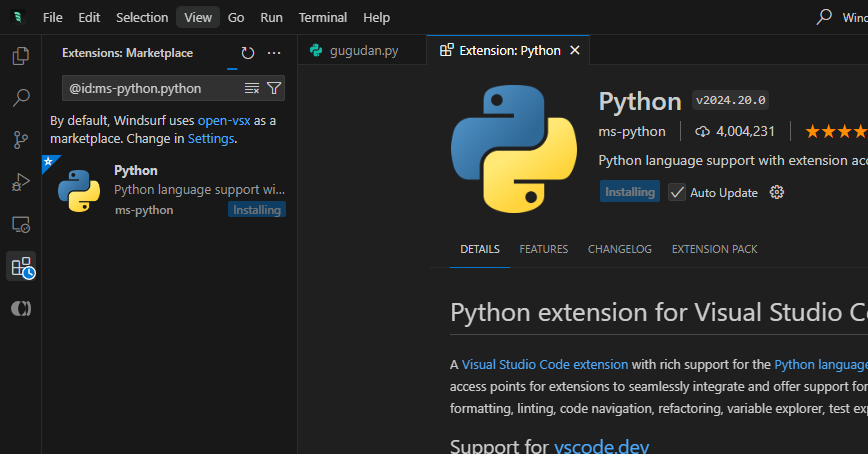Click the ms-python publisher in extension list

click(144, 210)
